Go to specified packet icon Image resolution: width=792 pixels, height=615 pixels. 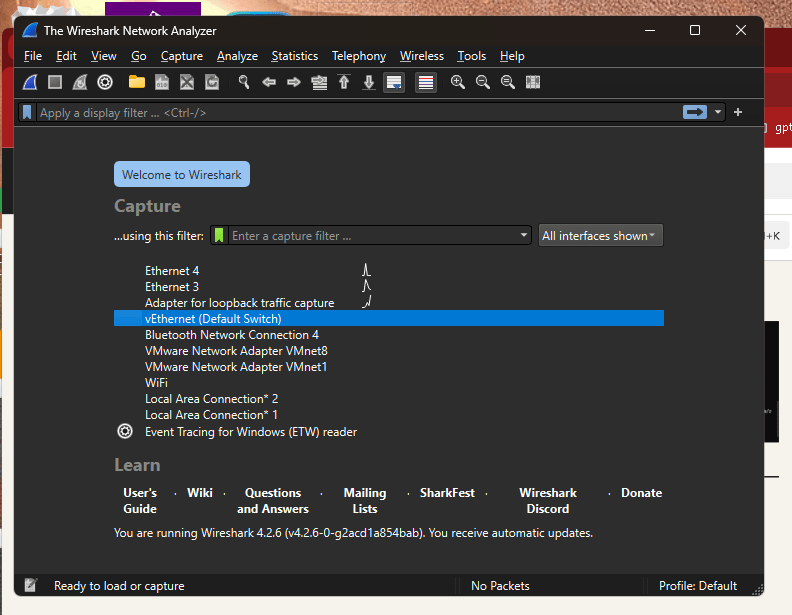pos(319,82)
